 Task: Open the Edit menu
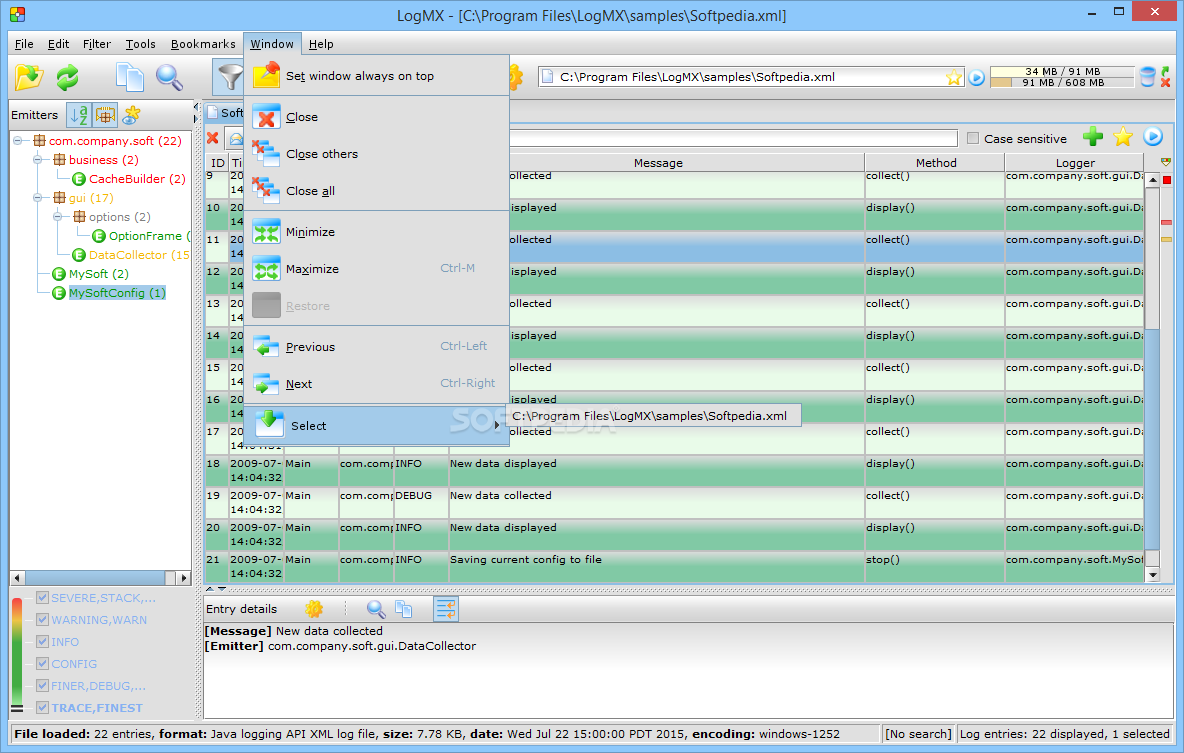point(58,44)
